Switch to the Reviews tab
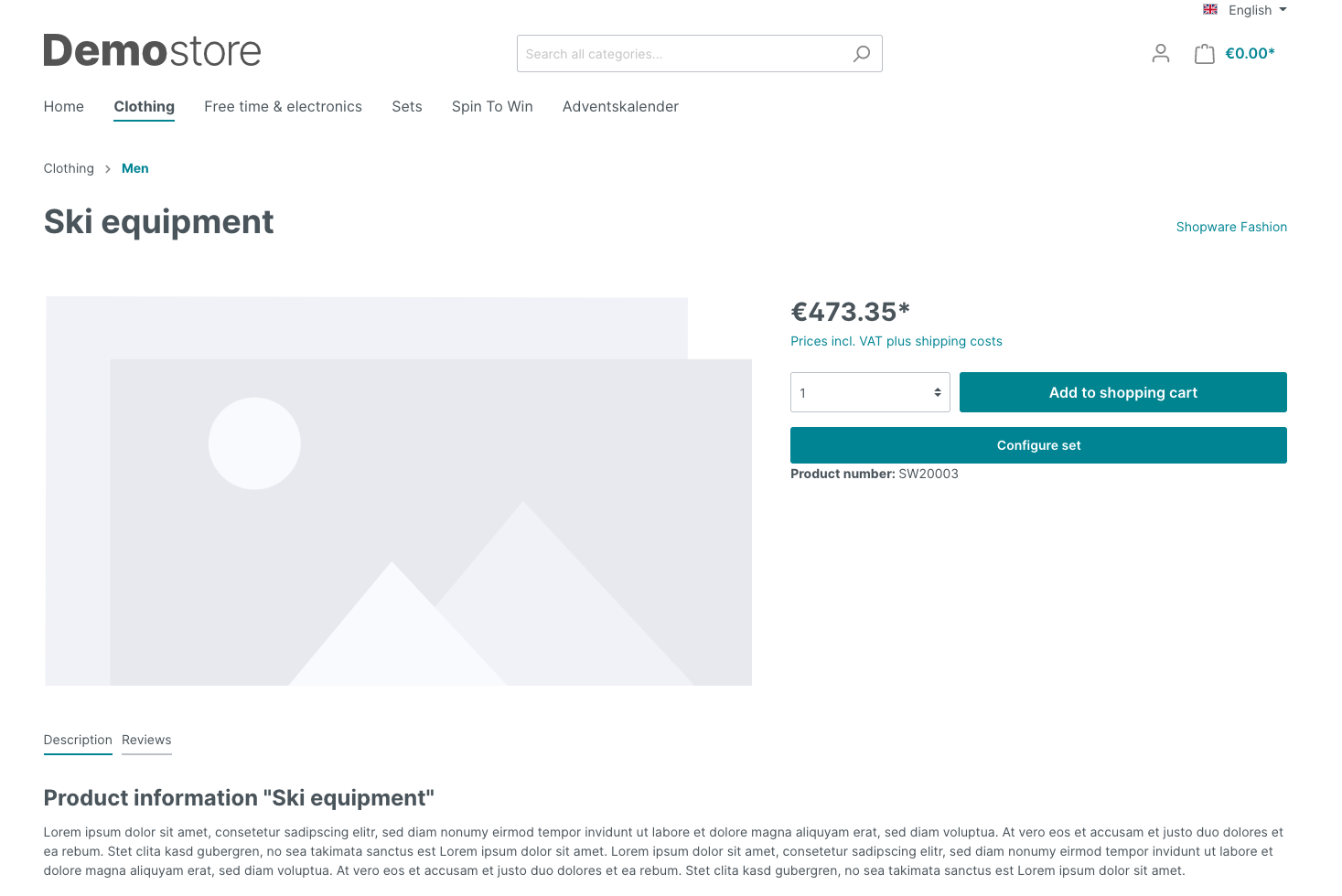This screenshot has height=896, width=1342. (146, 741)
